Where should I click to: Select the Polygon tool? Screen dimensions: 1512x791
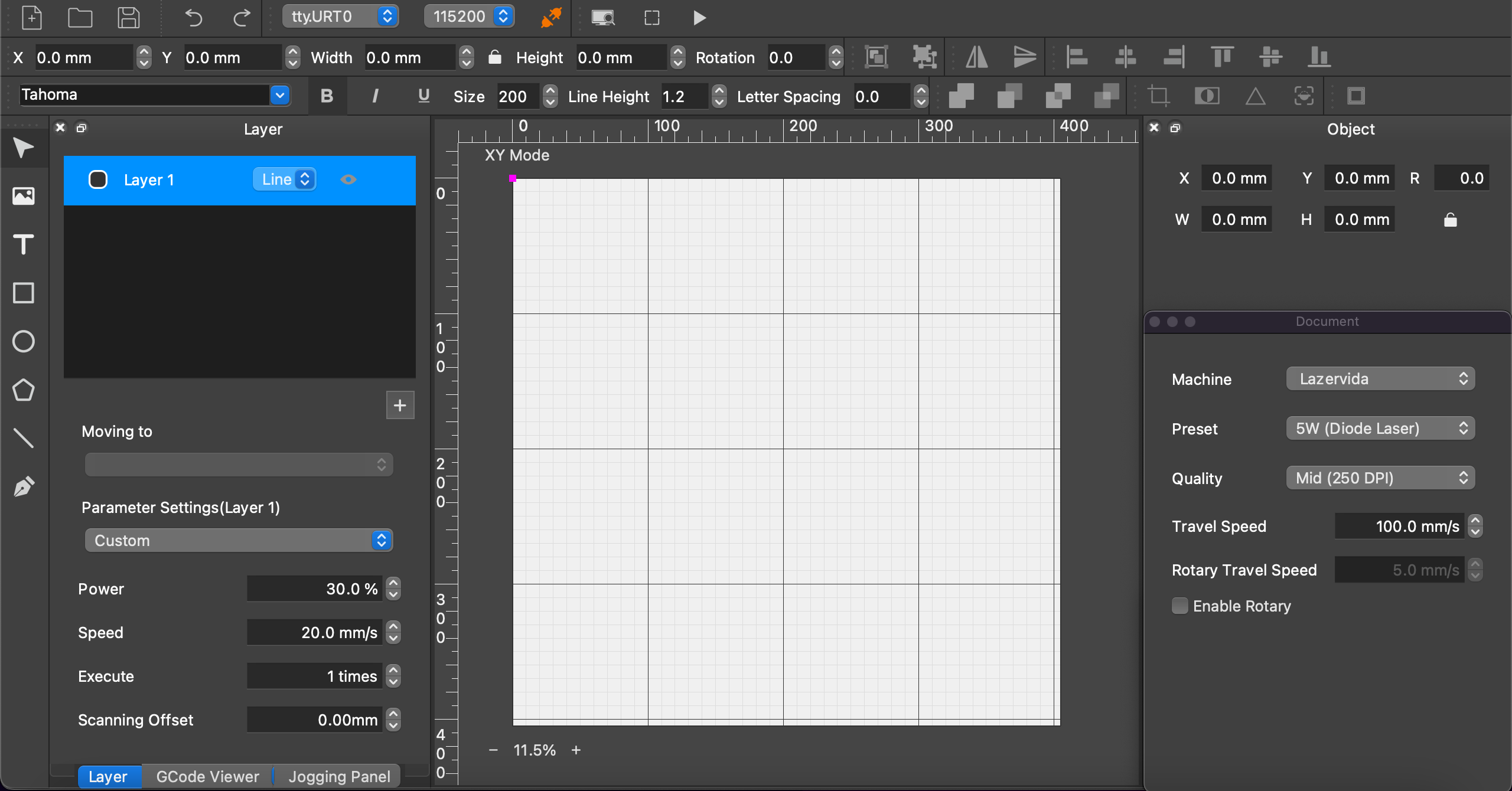pos(24,390)
